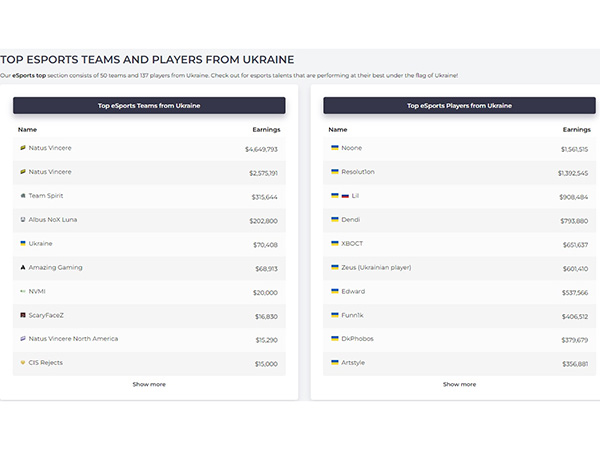Open the Ukraine national team page
Screen dimensions: 600x450
click(x=41, y=243)
